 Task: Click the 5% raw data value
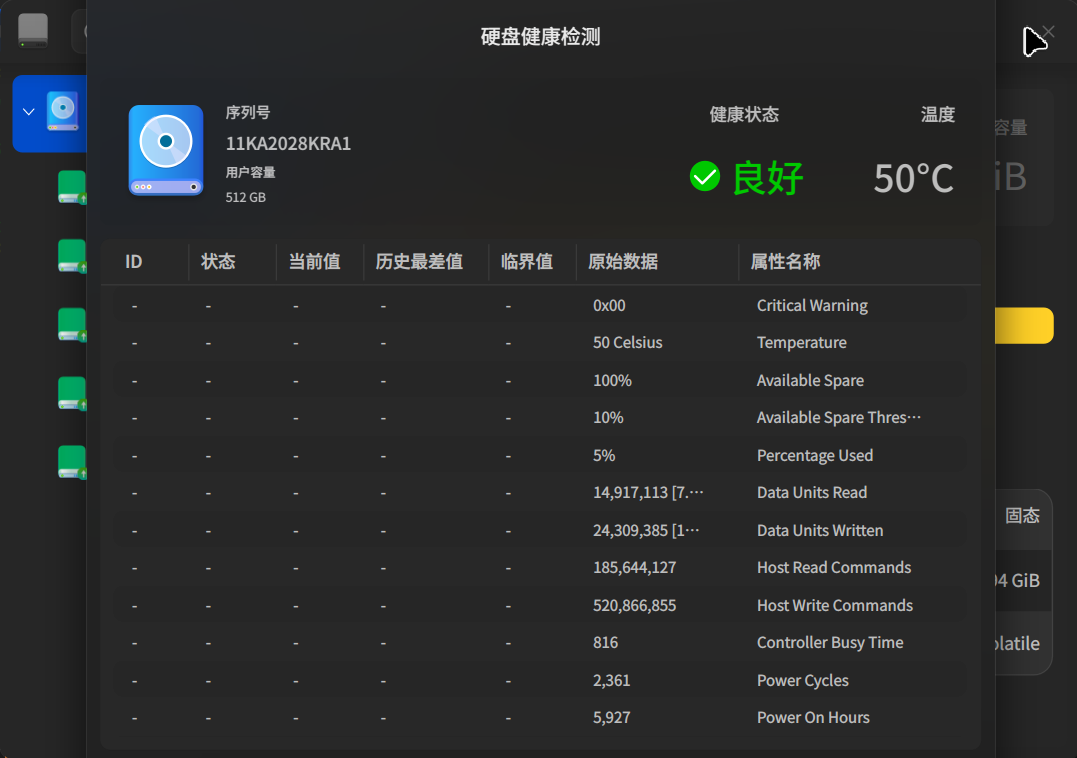tap(604, 455)
